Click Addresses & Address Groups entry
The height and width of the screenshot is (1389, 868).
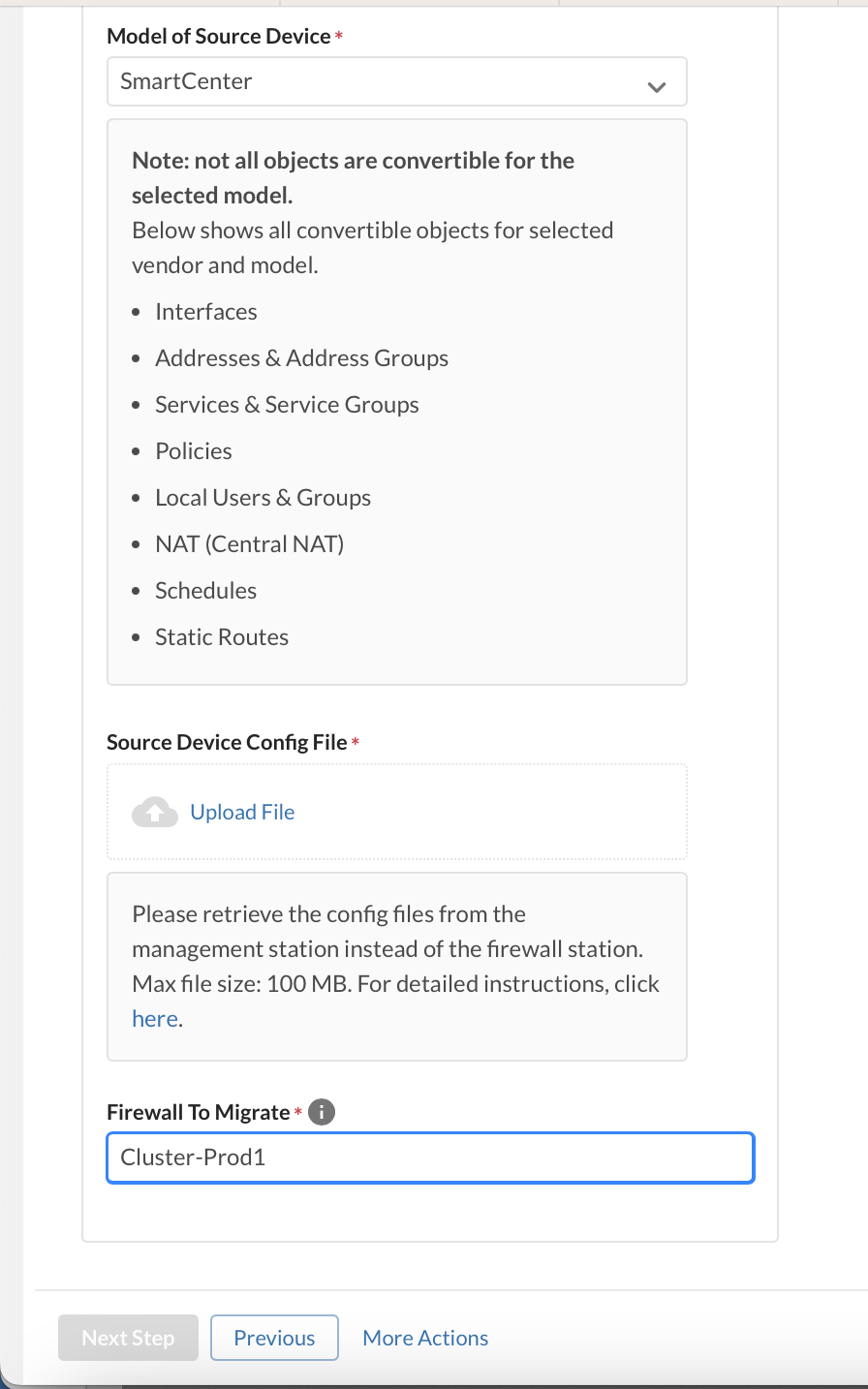(301, 358)
